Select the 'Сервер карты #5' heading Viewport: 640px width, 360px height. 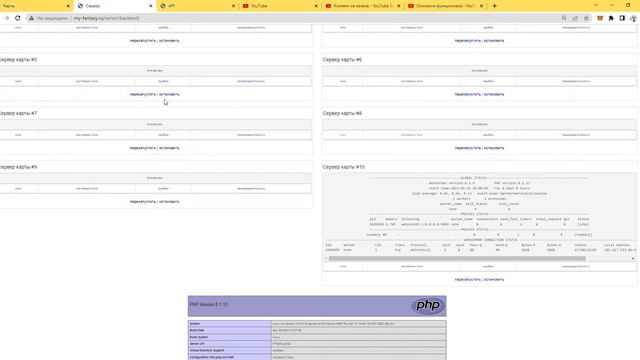tap(18, 60)
